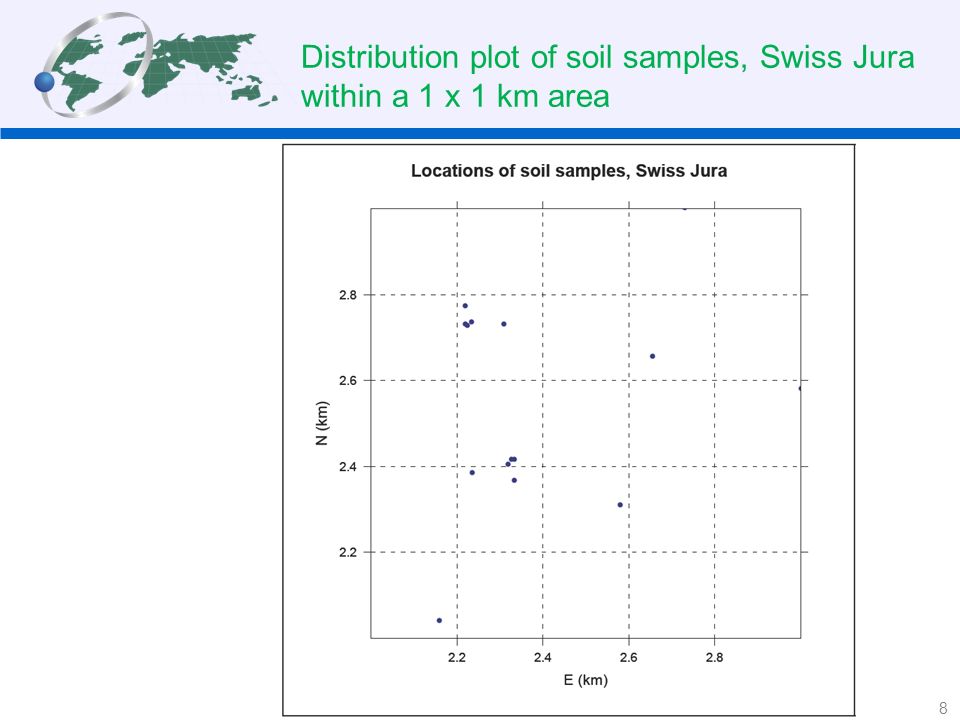Click the 'N (km)' y-axis label
The image size is (960, 720).
point(321,423)
